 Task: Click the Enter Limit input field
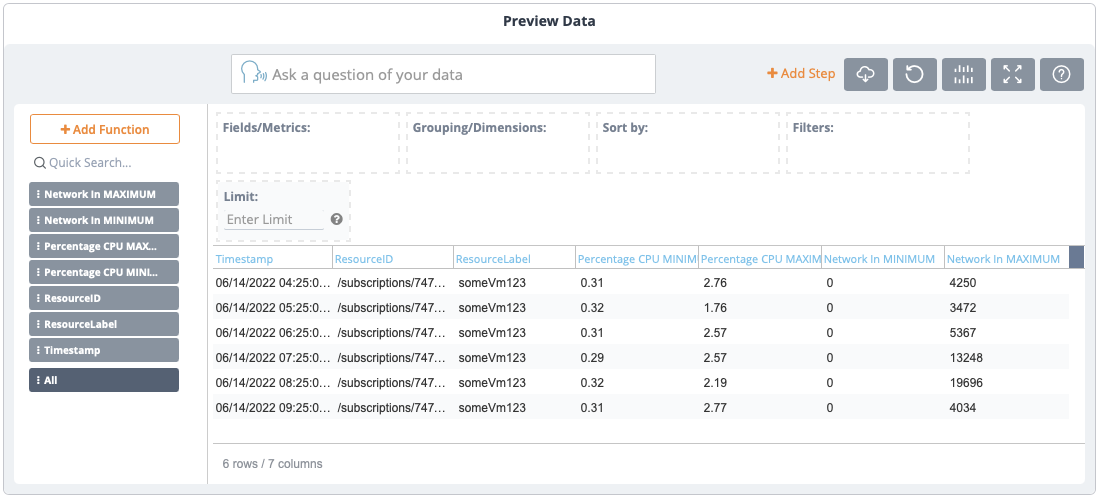[x=273, y=220]
